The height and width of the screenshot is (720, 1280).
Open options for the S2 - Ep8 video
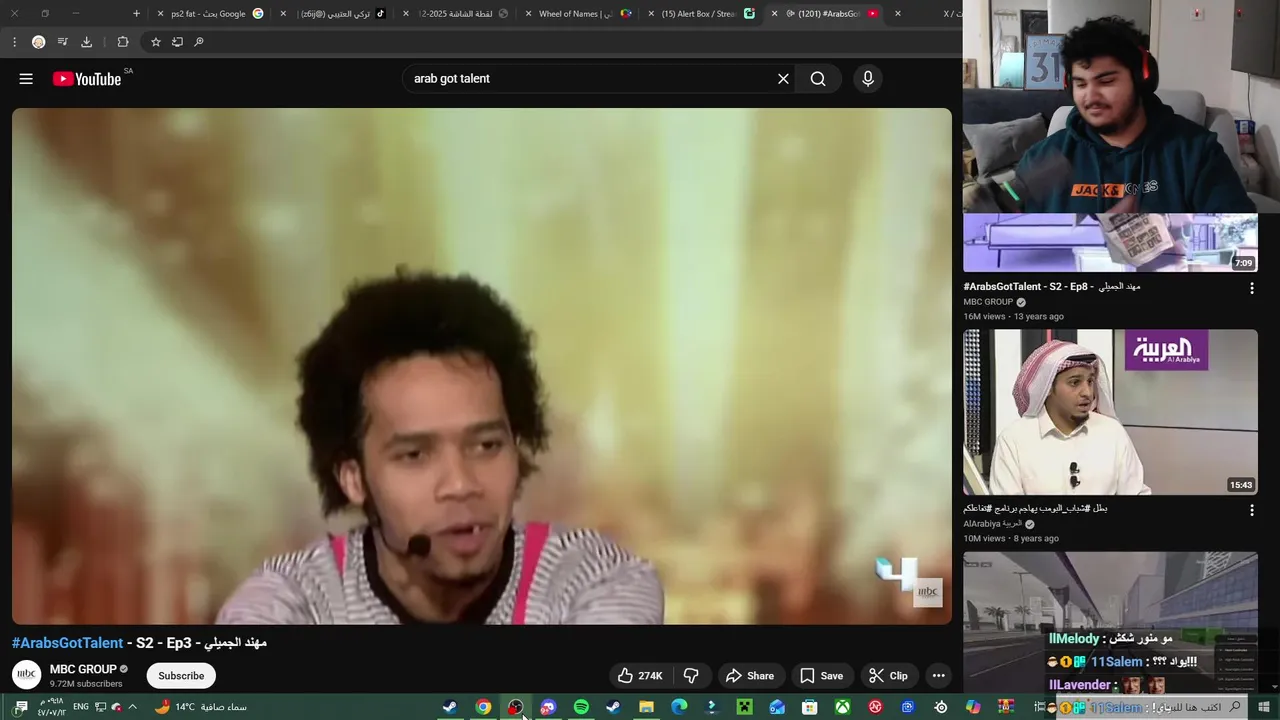click(x=1251, y=288)
